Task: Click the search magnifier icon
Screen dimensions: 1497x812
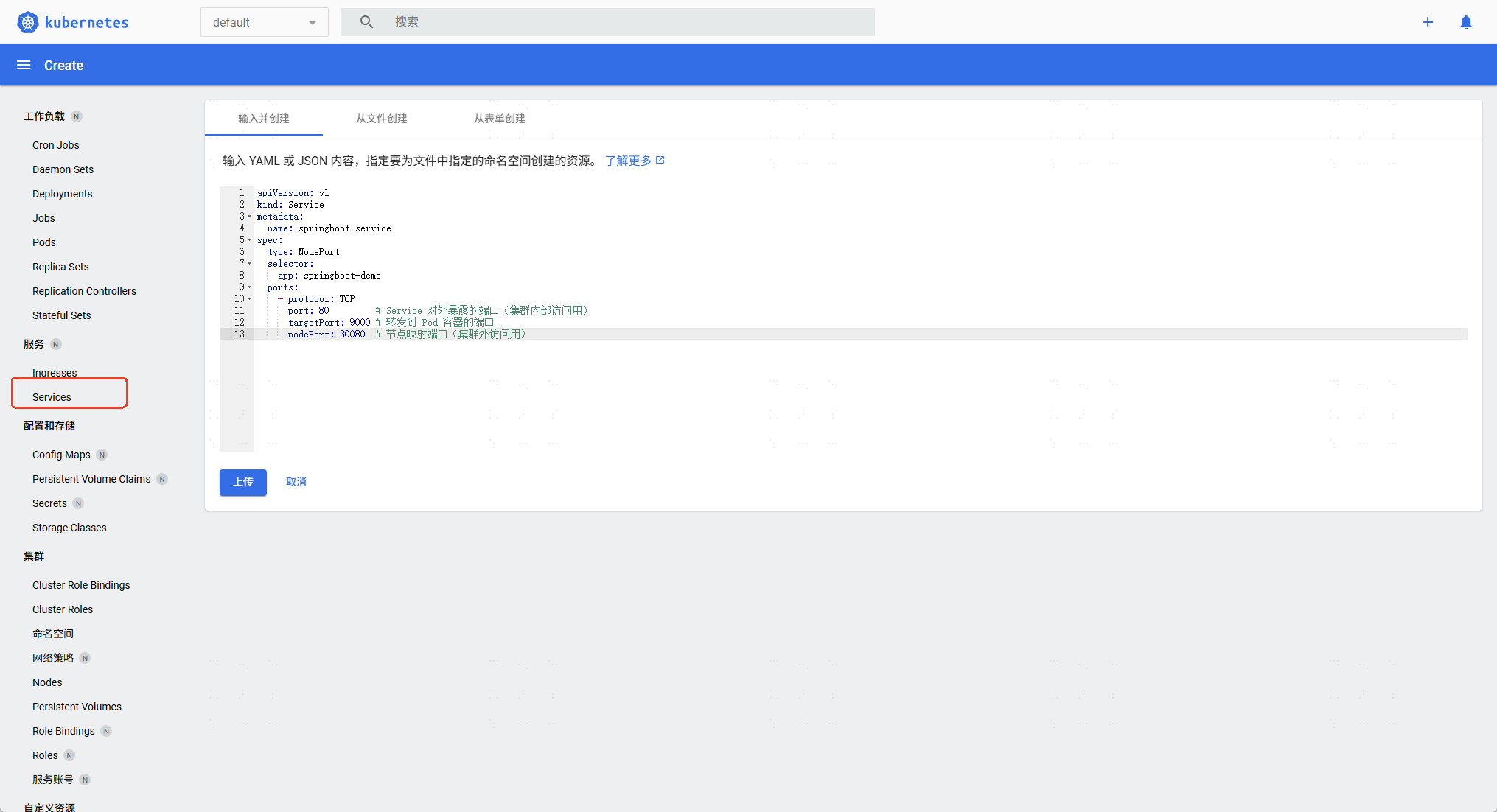Action: pyautogui.click(x=366, y=22)
